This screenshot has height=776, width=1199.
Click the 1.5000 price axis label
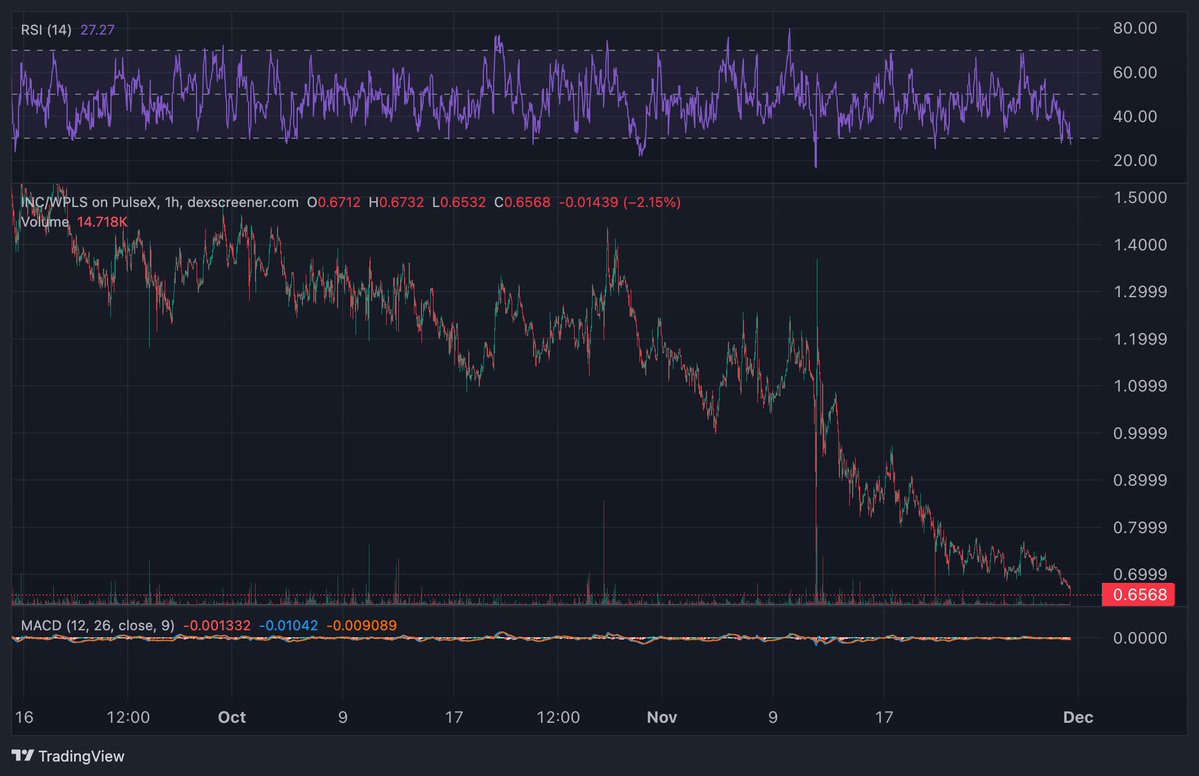point(1140,197)
